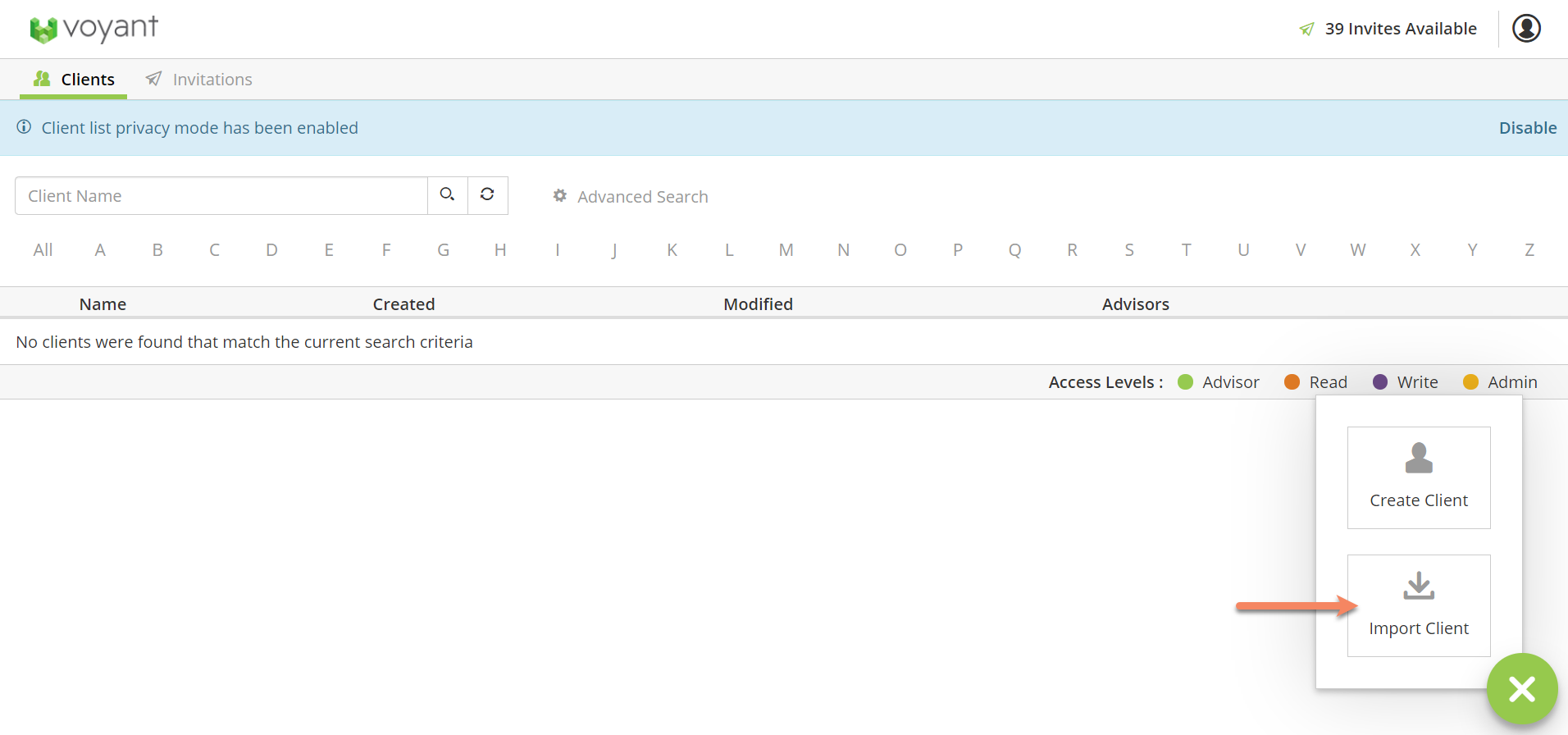
Task: Filter clients by letter R
Action: [1072, 250]
